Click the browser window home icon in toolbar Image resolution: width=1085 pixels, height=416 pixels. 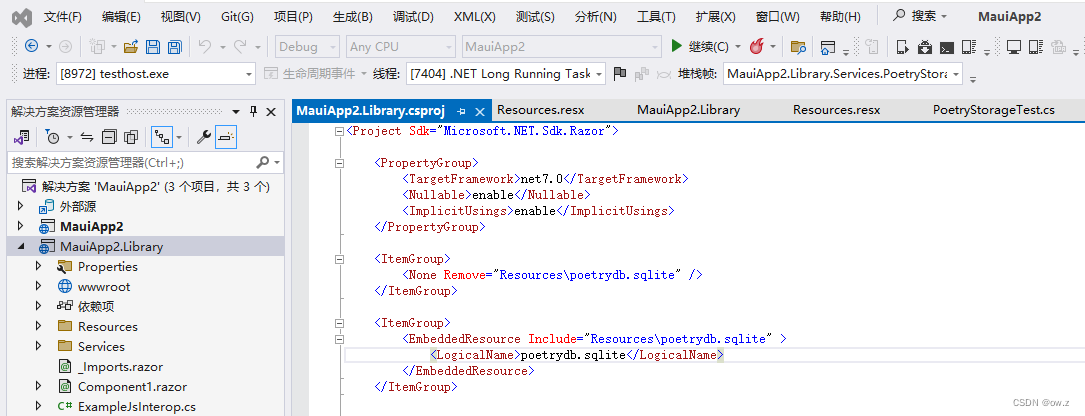(827, 47)
